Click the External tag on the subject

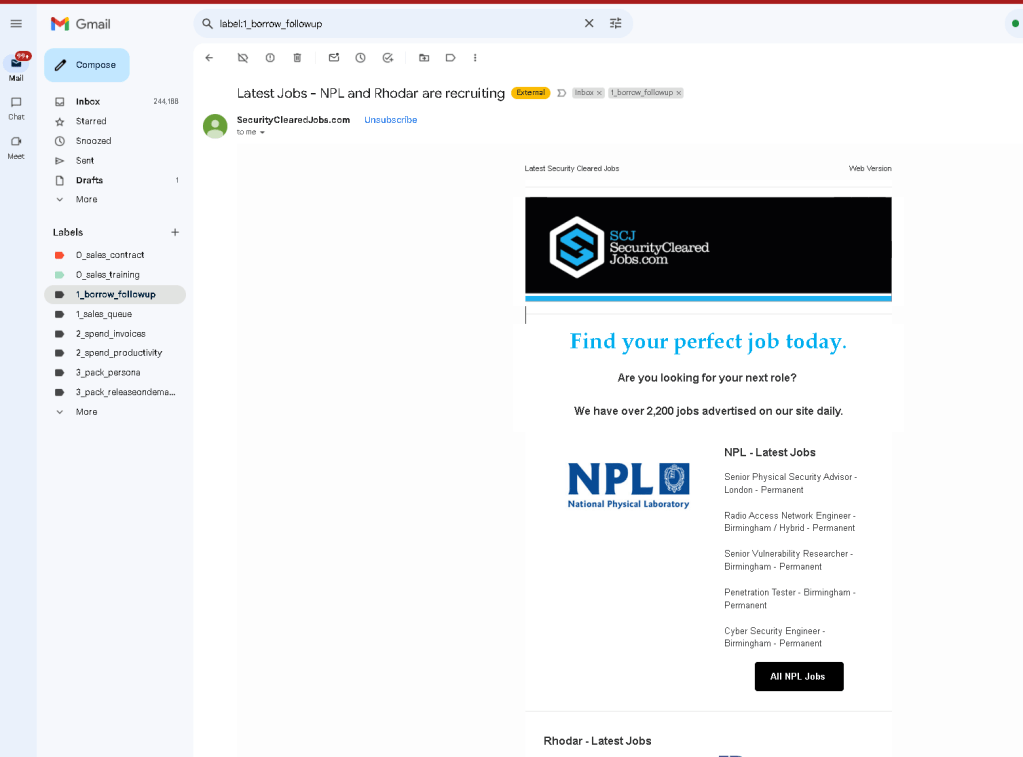click(x=530, y=93)
